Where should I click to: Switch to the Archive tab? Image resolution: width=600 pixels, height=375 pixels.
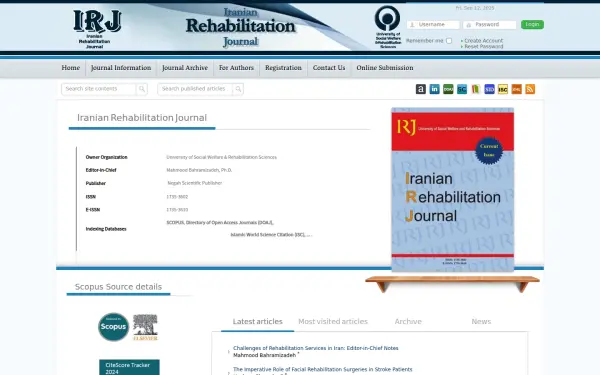408,322
